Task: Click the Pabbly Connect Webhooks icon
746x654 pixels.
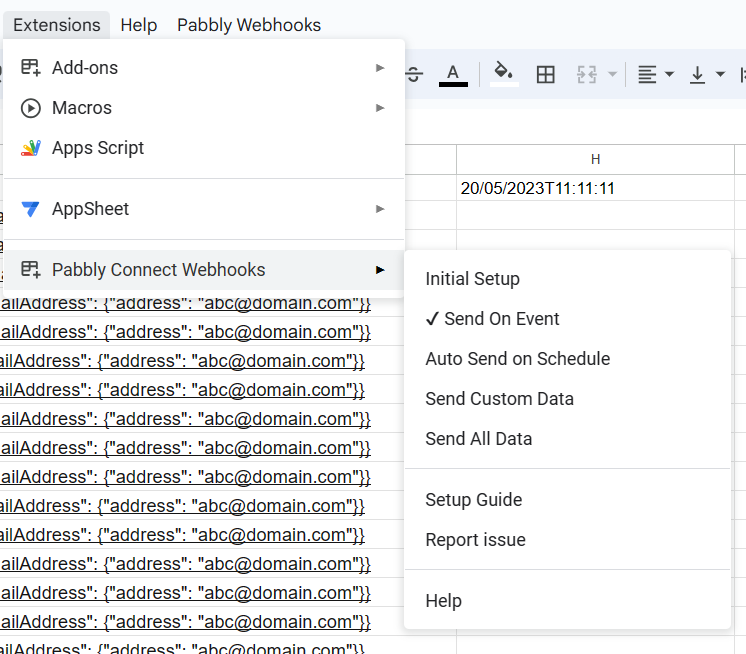Action: pos(31,269)
